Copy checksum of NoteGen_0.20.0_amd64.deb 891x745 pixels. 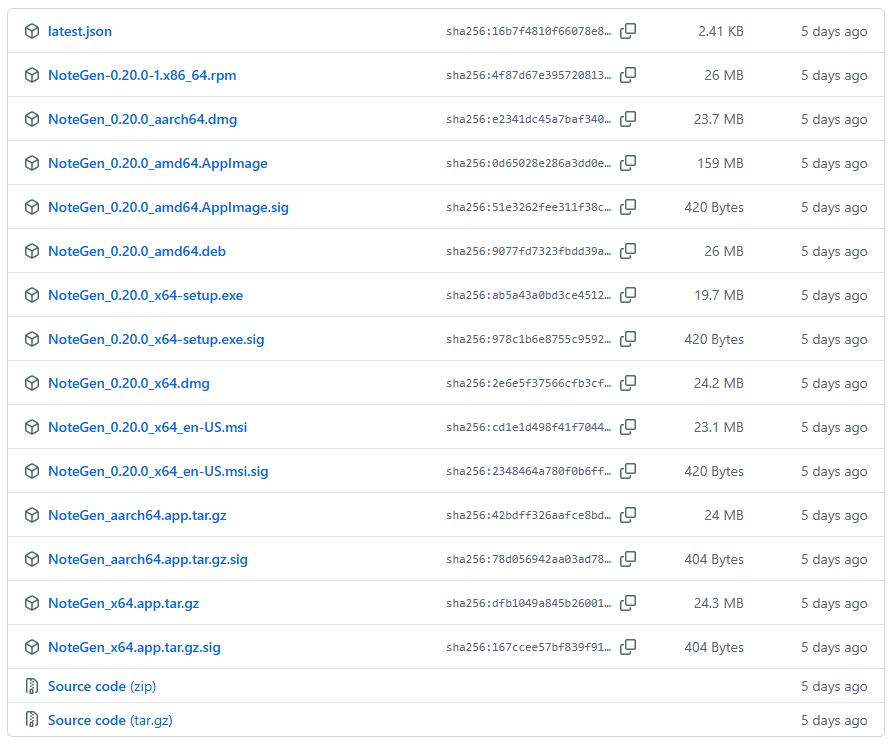(x=628, y=251)
